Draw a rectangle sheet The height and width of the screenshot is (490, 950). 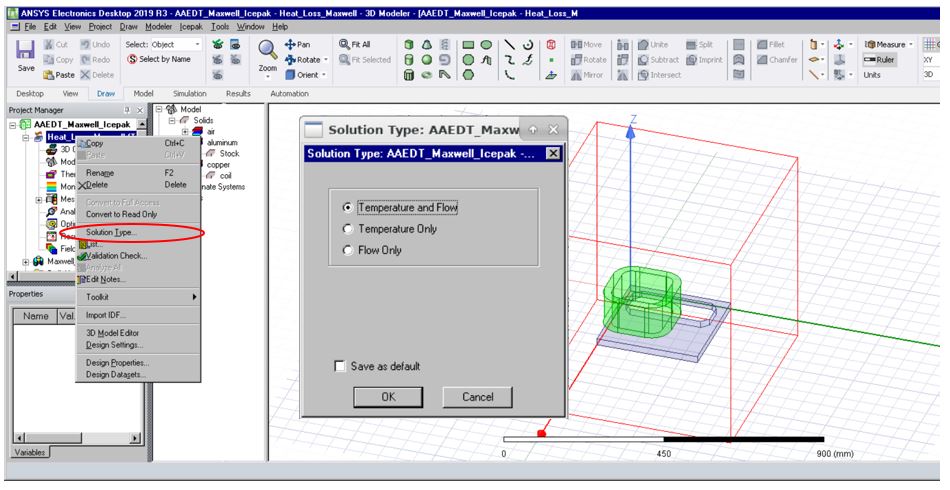point(468,44)
